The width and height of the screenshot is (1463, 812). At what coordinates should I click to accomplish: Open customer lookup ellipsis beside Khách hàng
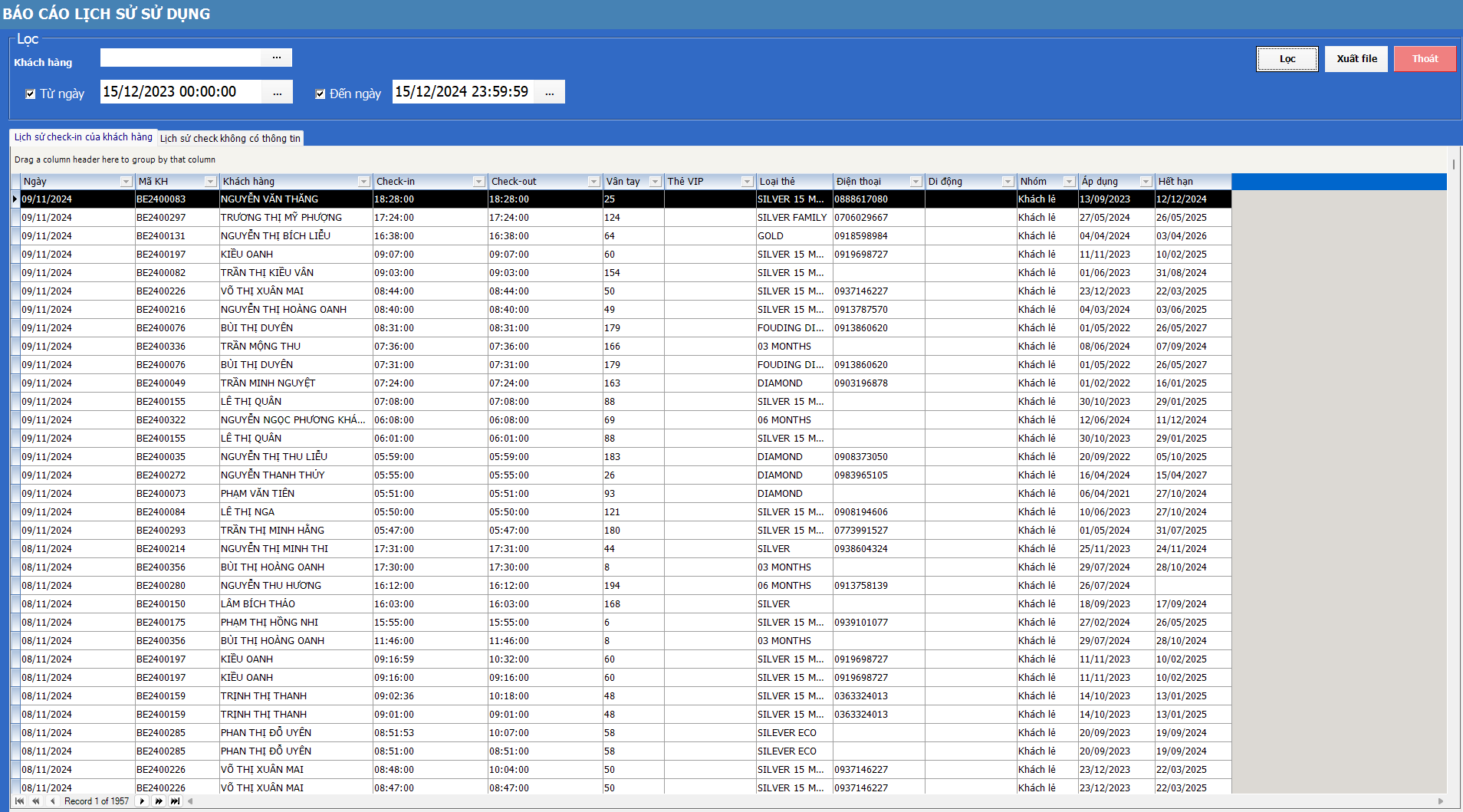click(x=277, y=58)
